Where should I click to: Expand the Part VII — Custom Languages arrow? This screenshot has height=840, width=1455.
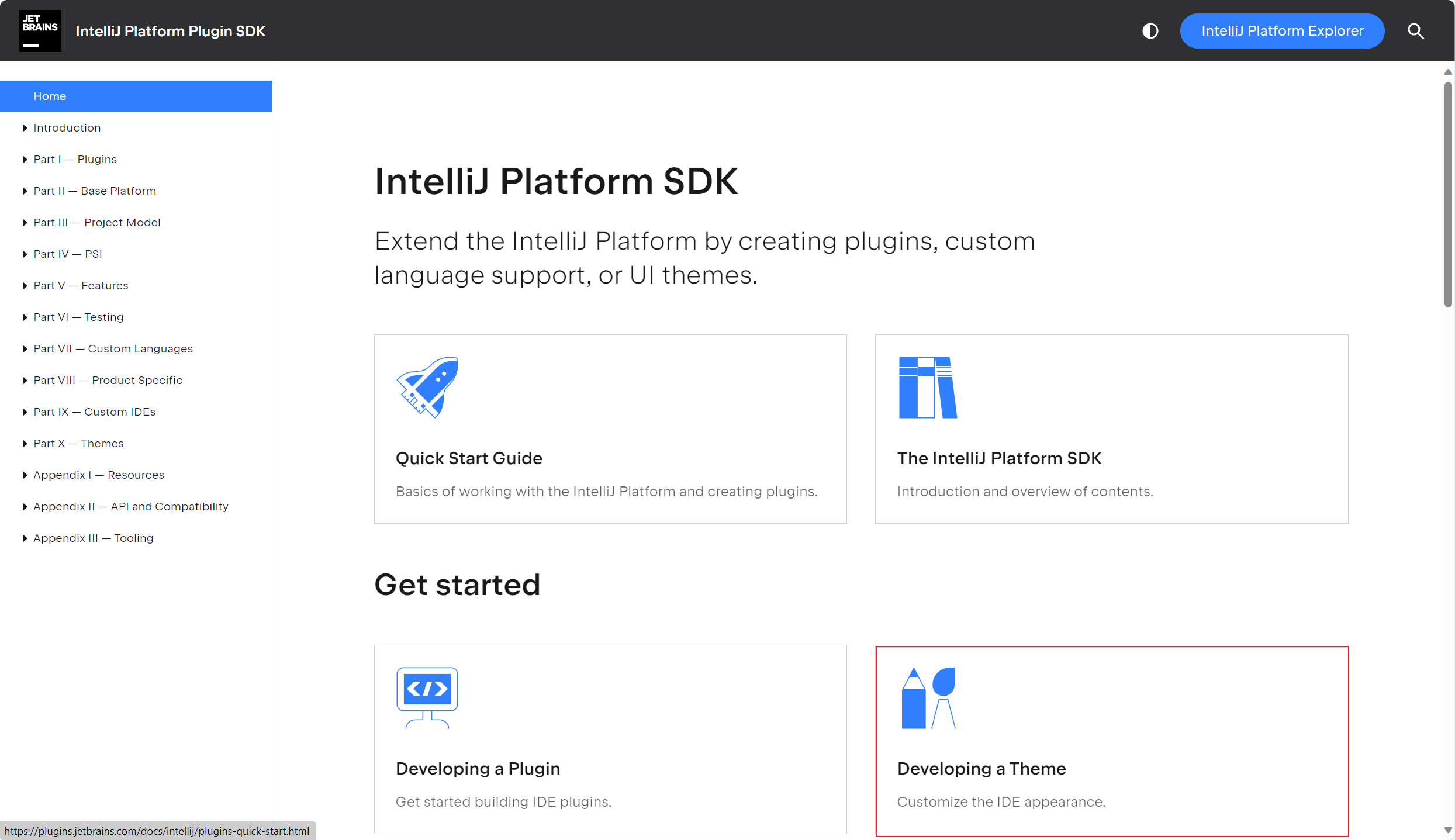[x=25, y=349]
